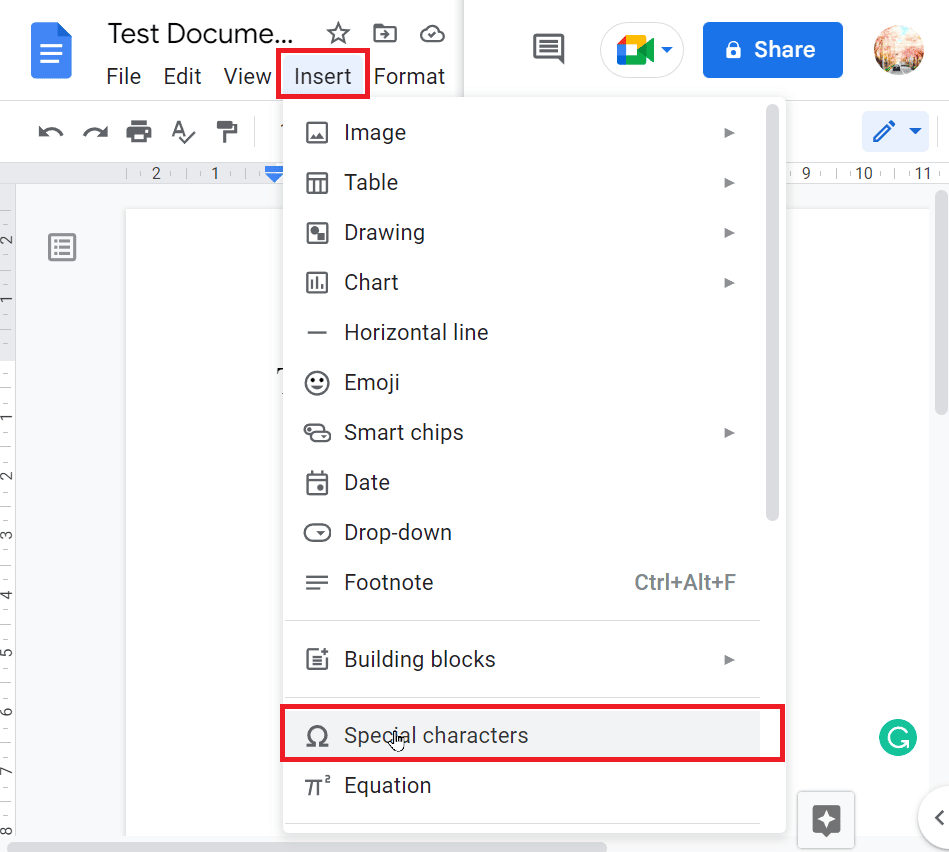Select the paint format tool

coord(227,131)
